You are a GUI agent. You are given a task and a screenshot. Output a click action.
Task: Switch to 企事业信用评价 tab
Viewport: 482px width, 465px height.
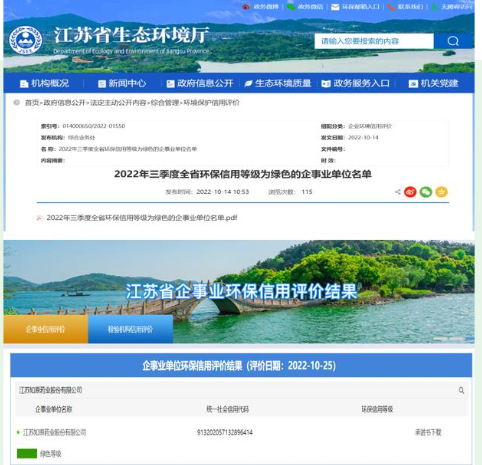[x=46, y=329]
